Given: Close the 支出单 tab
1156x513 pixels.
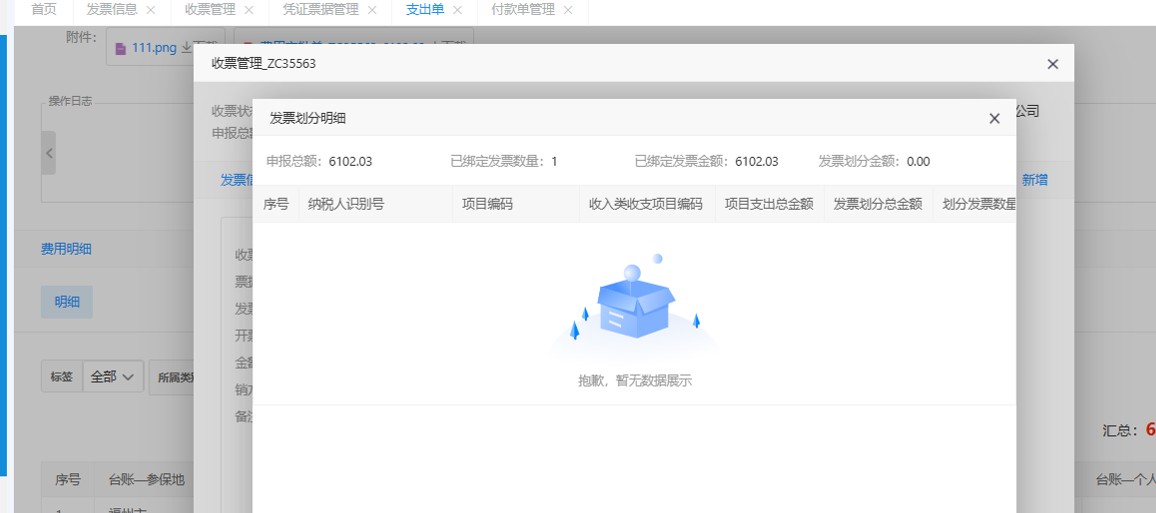Looking at the screenshot, I should click(x=457, y=10).
